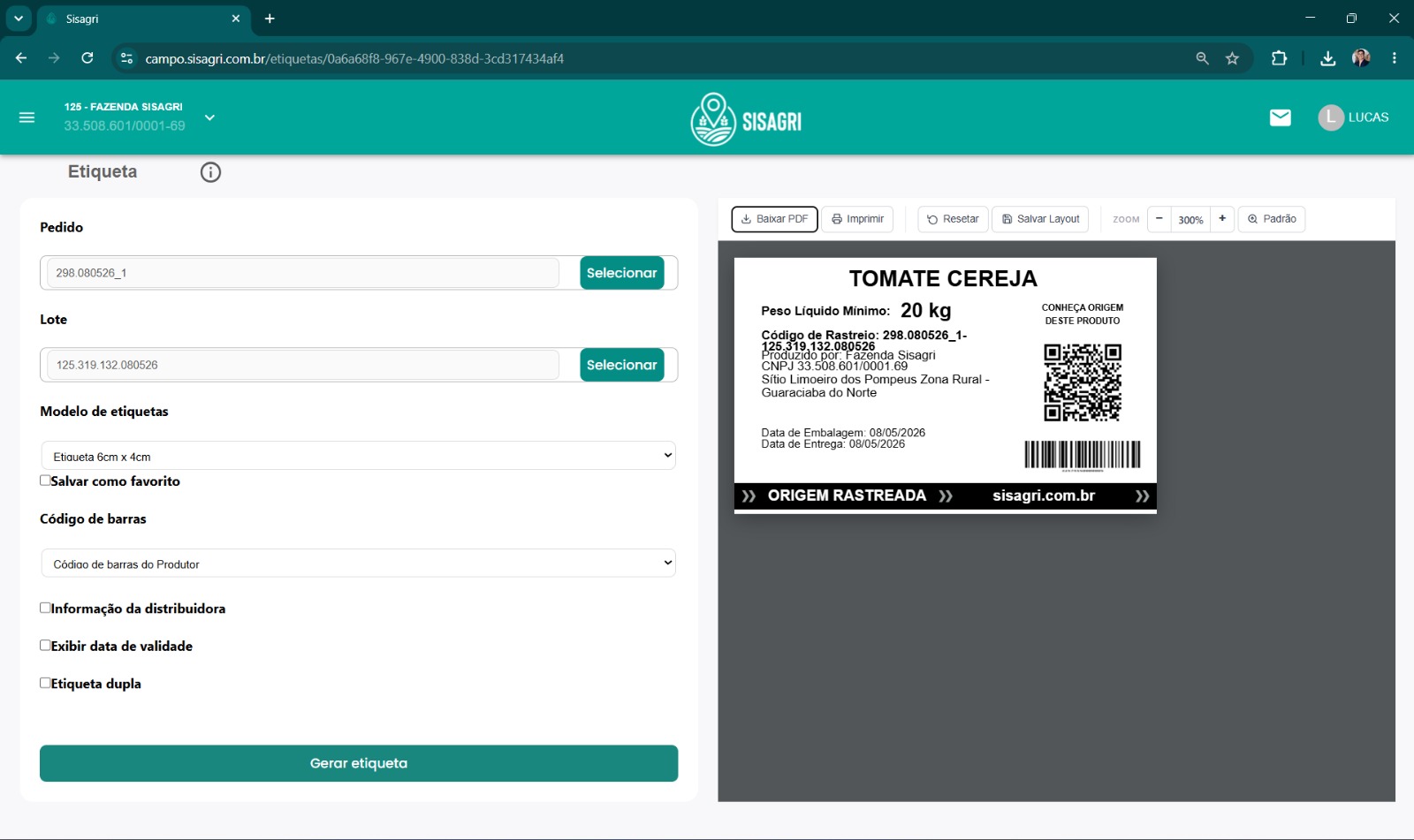Check the Etiqueta dupla option
Screen dimensions: 1414x840
pyautogui.click(x=45, y=683)
